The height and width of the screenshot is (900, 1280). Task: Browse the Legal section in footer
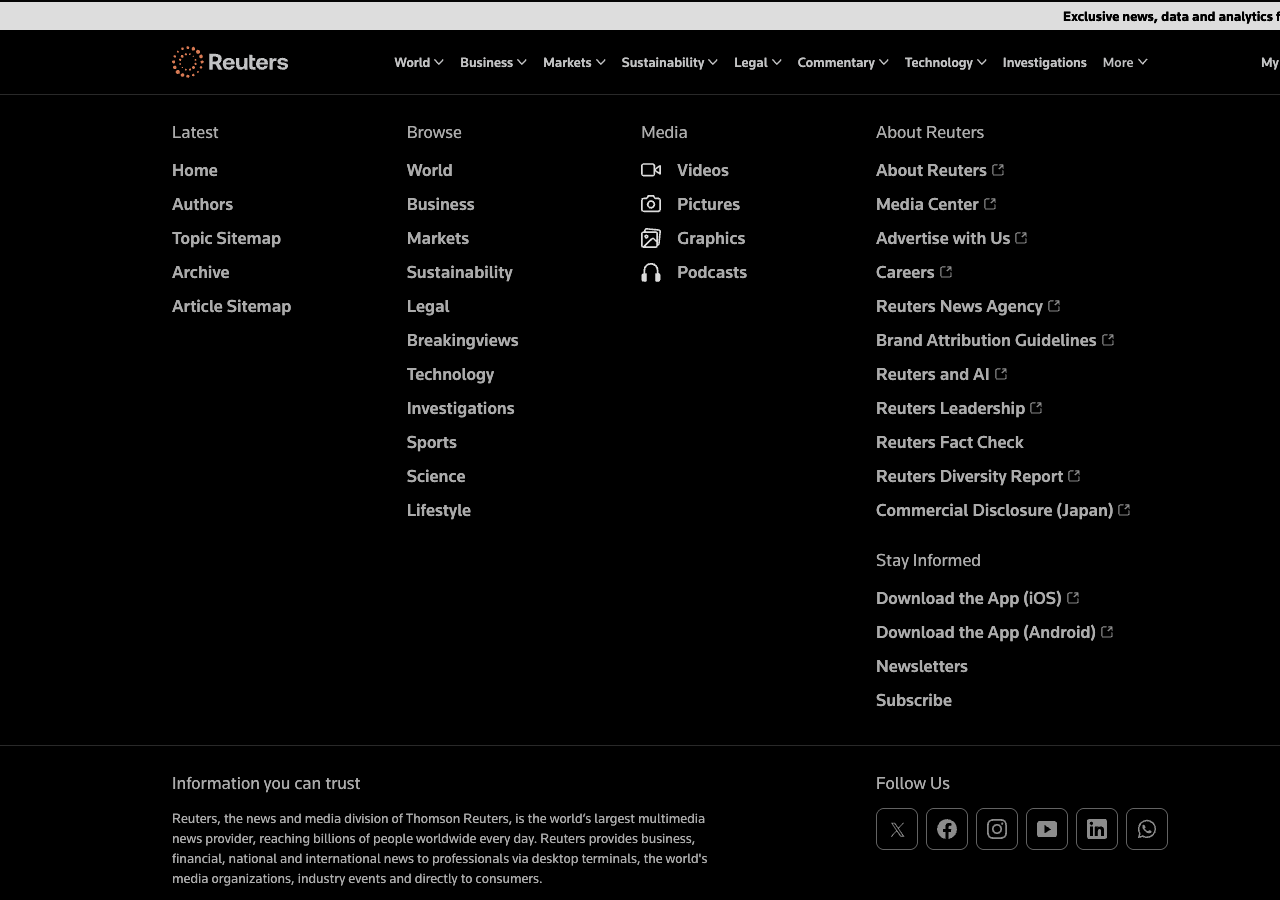(x=428, y=306)
